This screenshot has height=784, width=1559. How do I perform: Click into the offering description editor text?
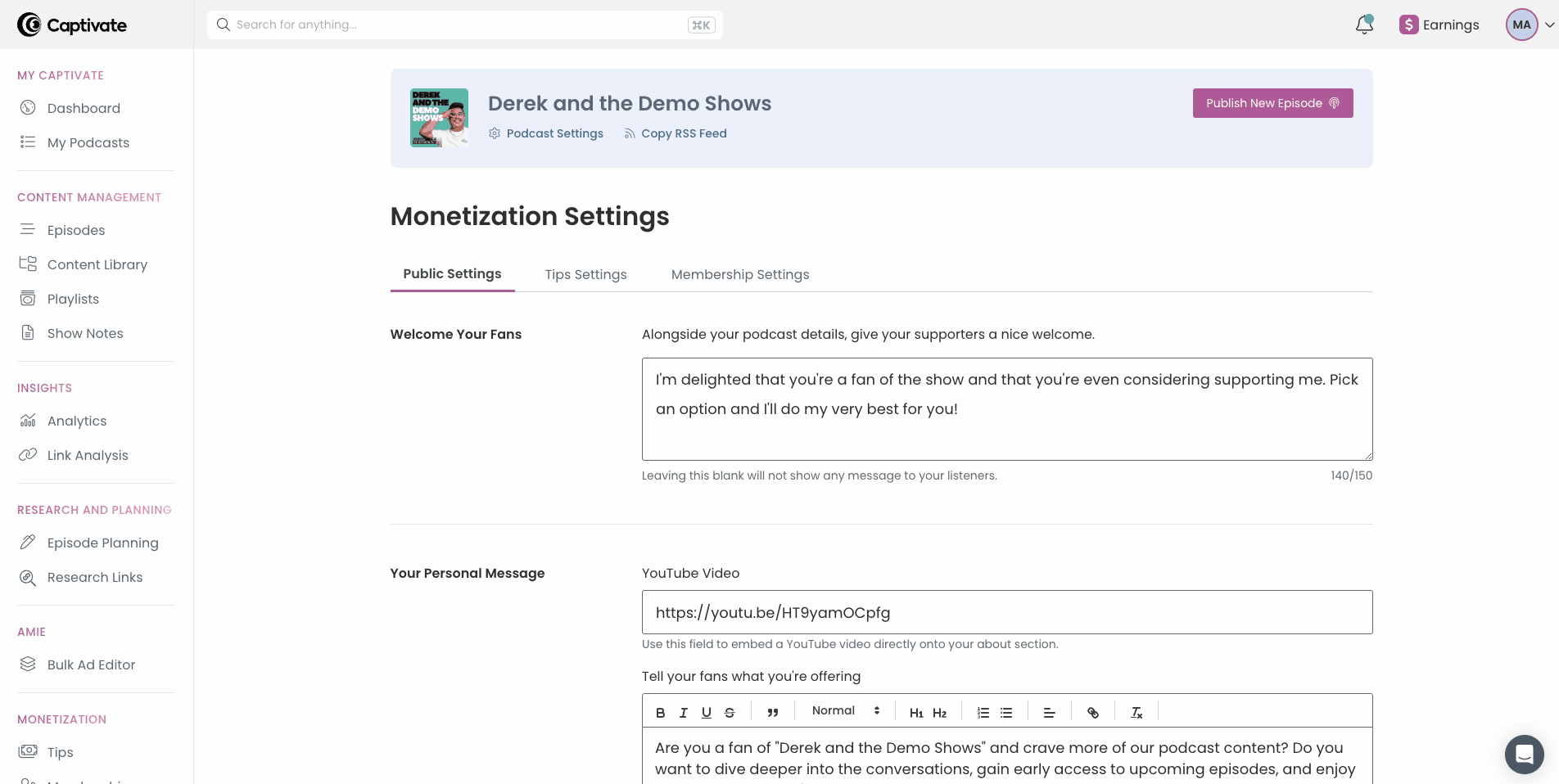[x=1007, y=758]
